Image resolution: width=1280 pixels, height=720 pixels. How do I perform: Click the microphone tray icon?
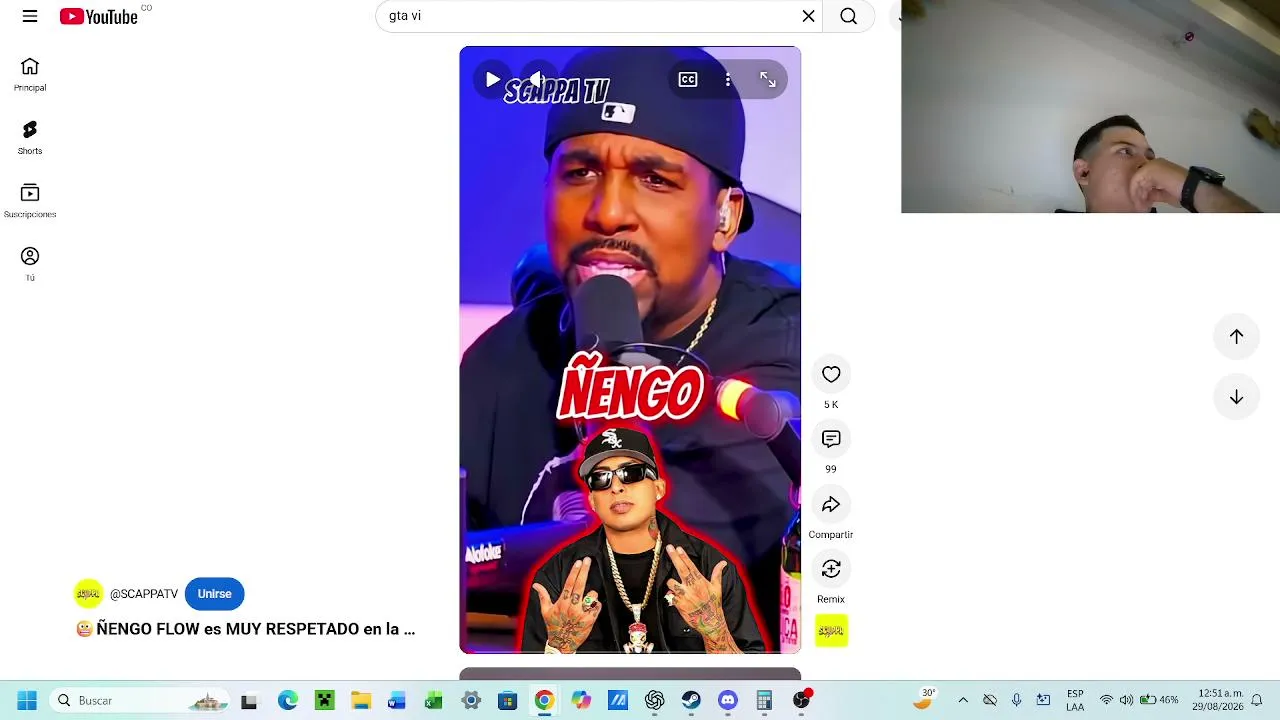[x=1016, y=701]
